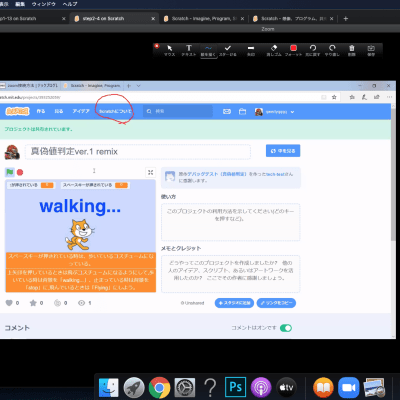
Task: Select the Arrow annotation tool
Action: tap(251, 50)
